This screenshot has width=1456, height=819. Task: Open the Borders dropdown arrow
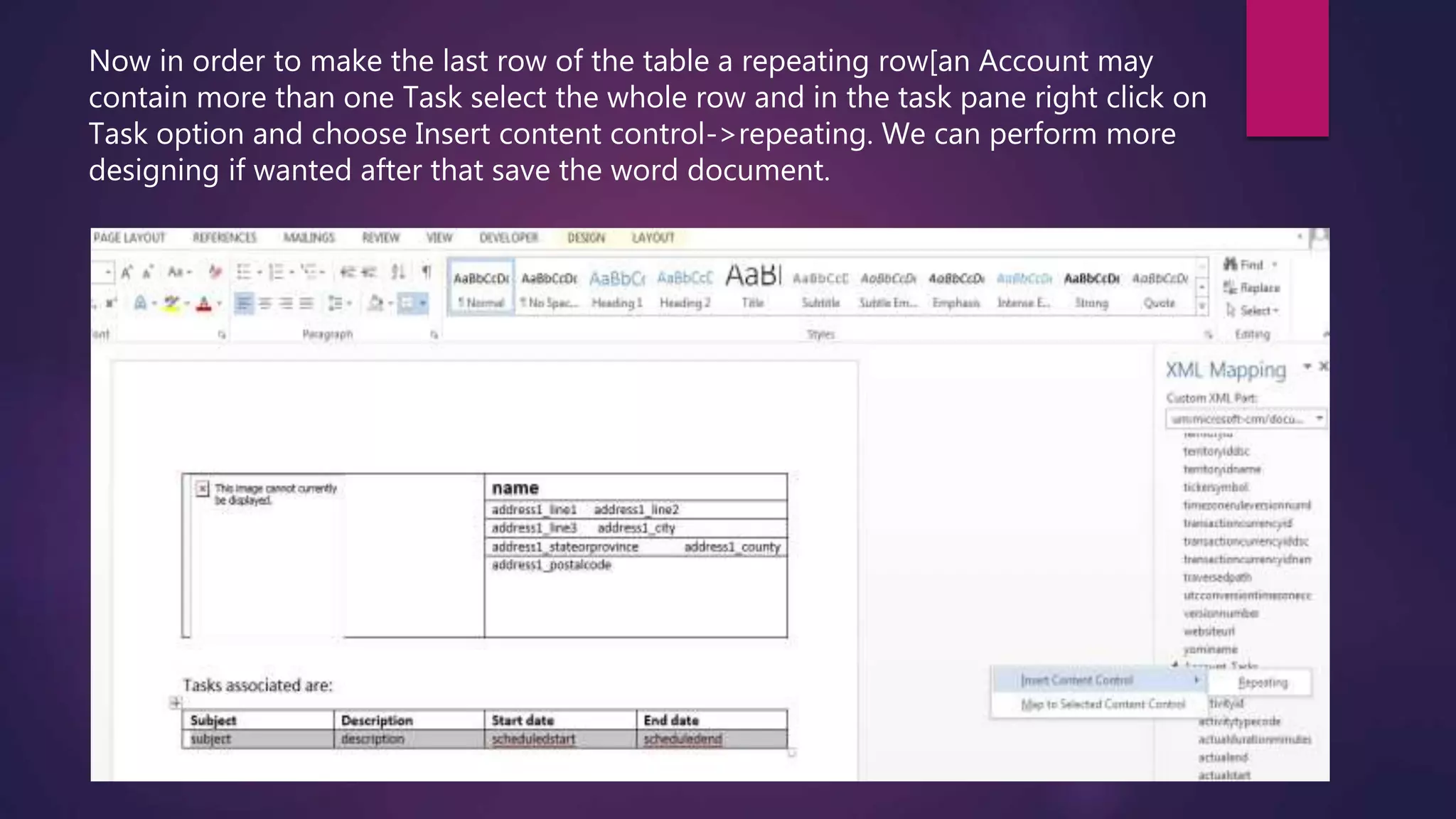[x=423, y=304]
